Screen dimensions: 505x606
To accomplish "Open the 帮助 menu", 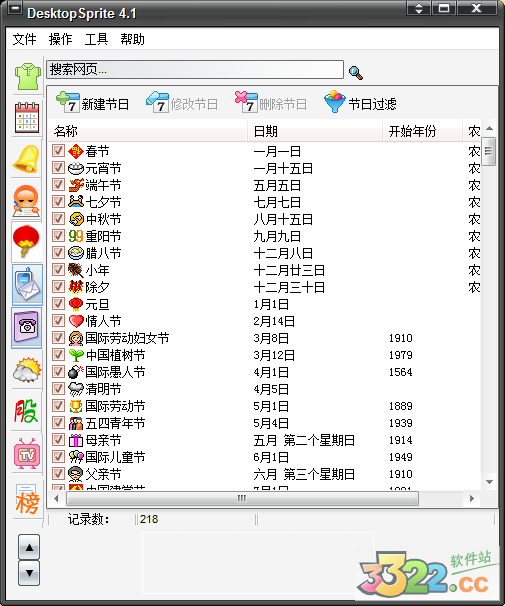I will [132, 39].
